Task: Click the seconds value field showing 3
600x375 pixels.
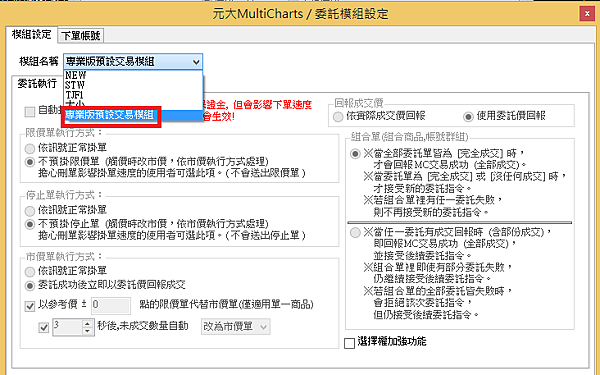Action: click(x=67, y=327)
